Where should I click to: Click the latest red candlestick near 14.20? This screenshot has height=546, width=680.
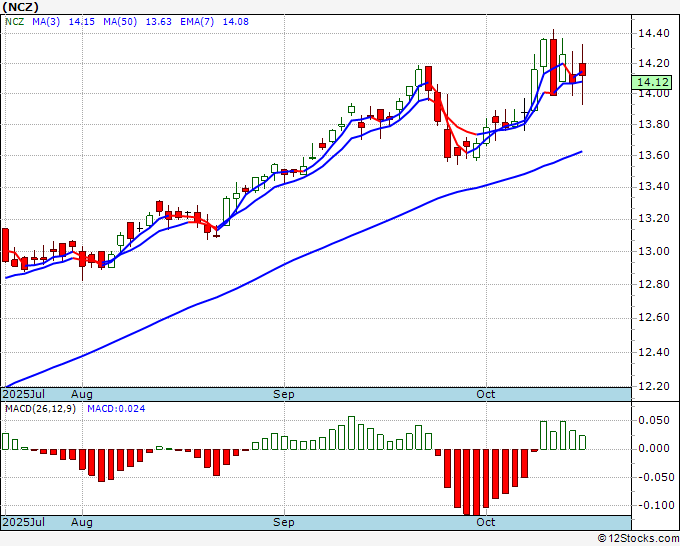click(x=582, y=70)
